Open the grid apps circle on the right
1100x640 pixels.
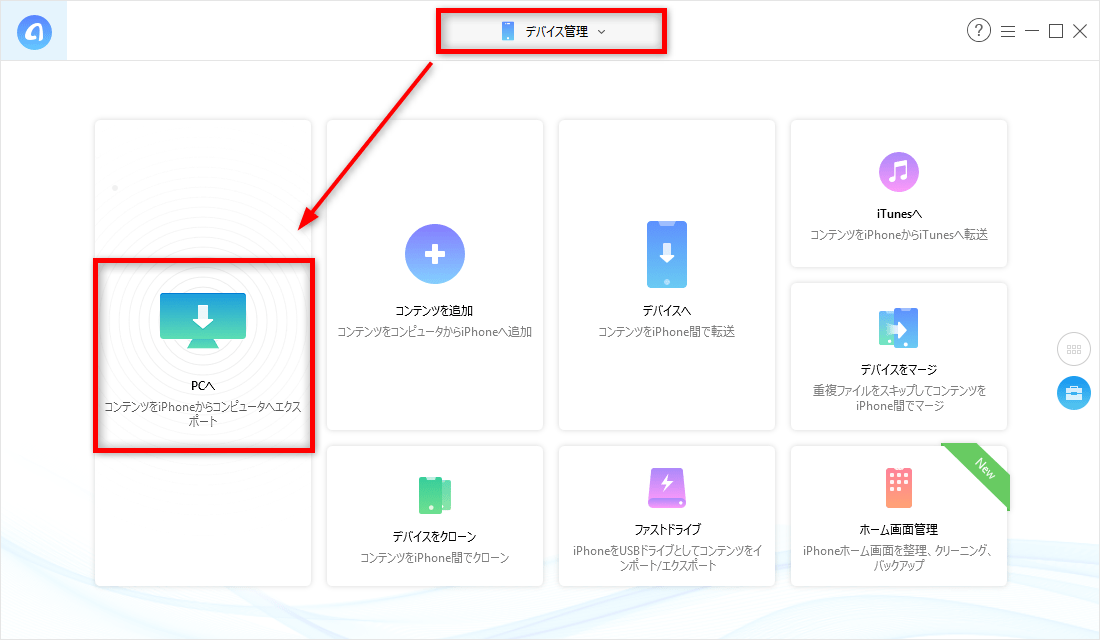(x=1074, y=349)
